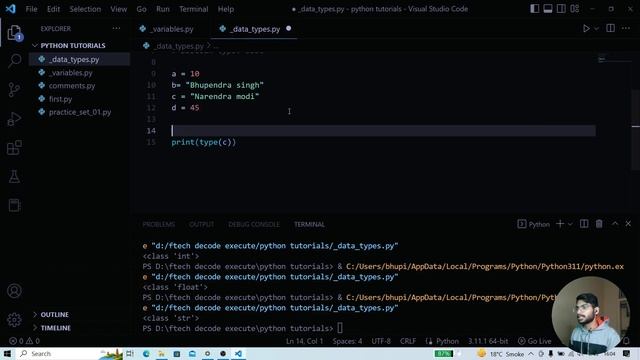Customize layout icon in title bar

pyautogui.click(x=575, y=9)
